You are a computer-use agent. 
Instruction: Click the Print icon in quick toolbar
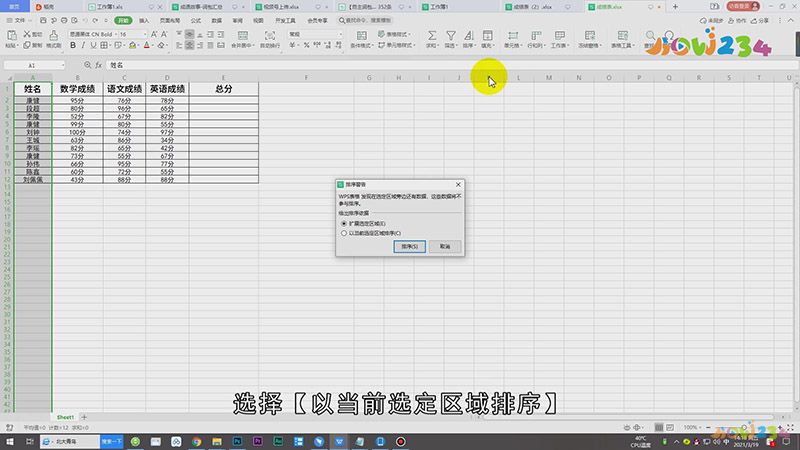click(64, 20)
